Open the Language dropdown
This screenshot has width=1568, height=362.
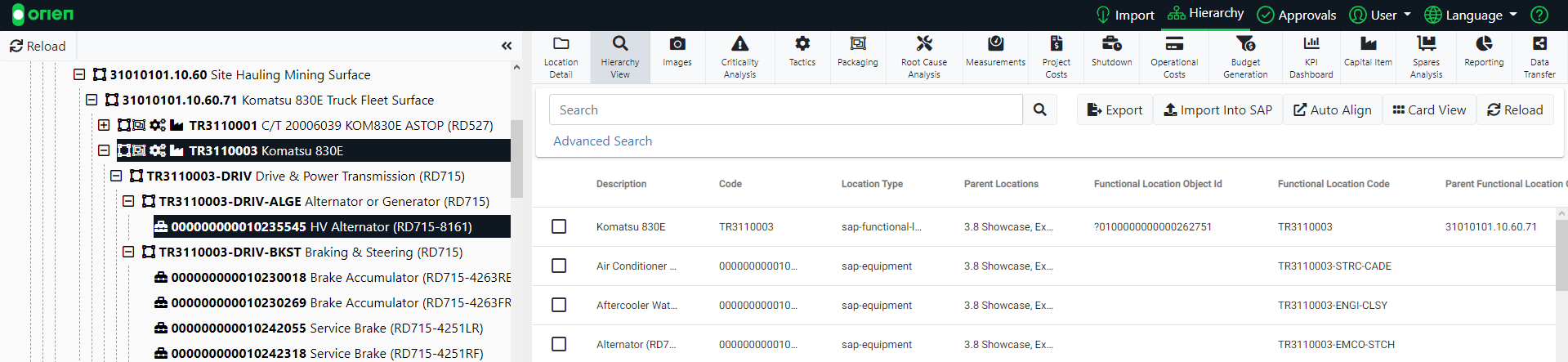1471,15
